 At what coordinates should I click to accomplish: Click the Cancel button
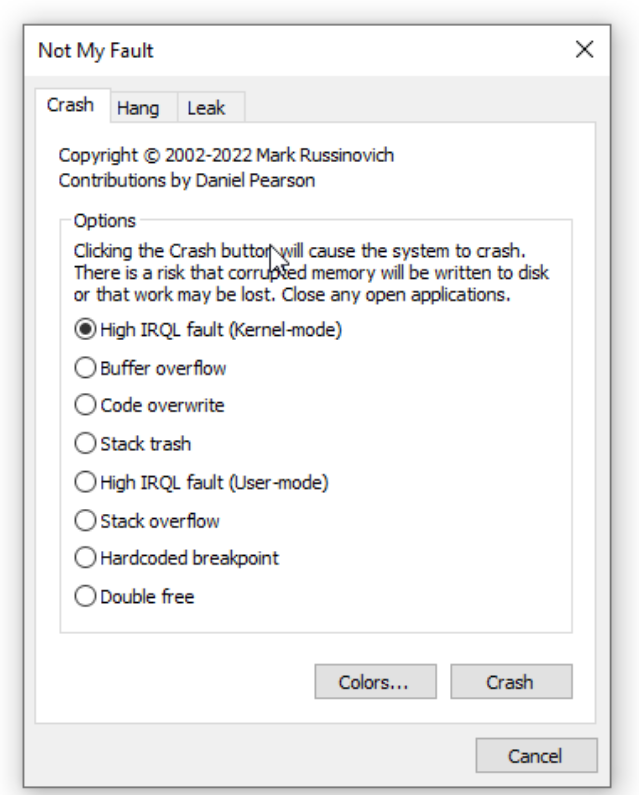[x=536, y=756]
